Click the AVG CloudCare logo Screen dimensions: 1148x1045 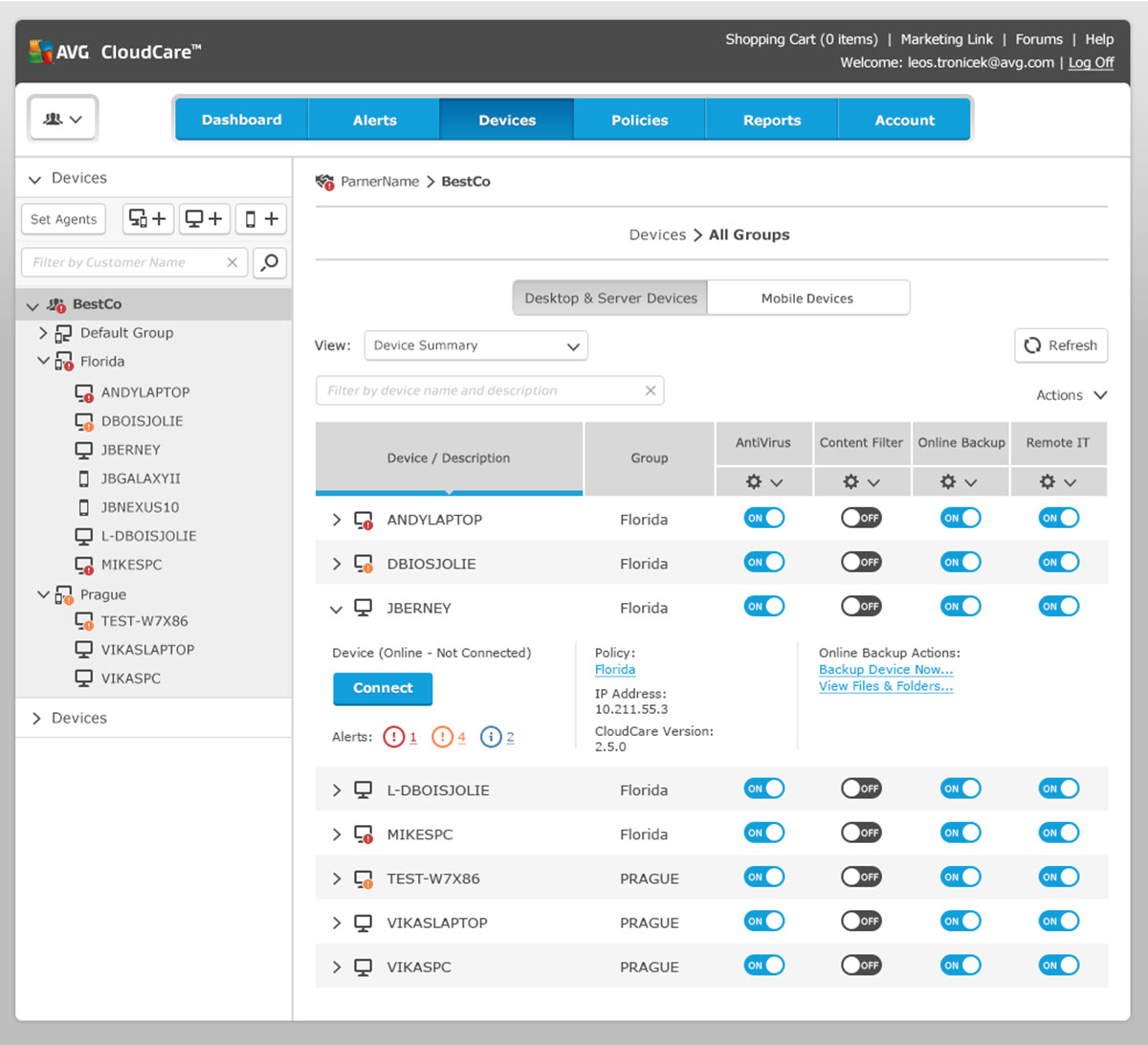115,52
